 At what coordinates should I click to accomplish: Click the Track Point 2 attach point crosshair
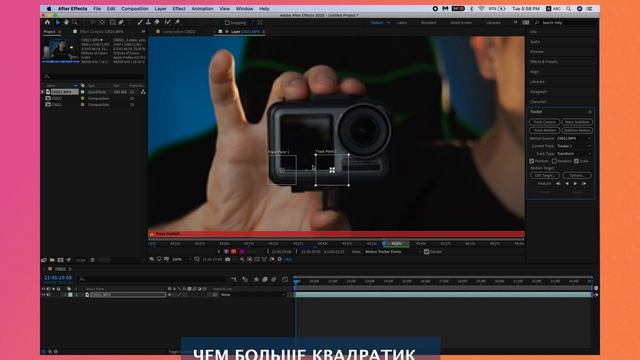pyautogui.click(x=332, y=170)
